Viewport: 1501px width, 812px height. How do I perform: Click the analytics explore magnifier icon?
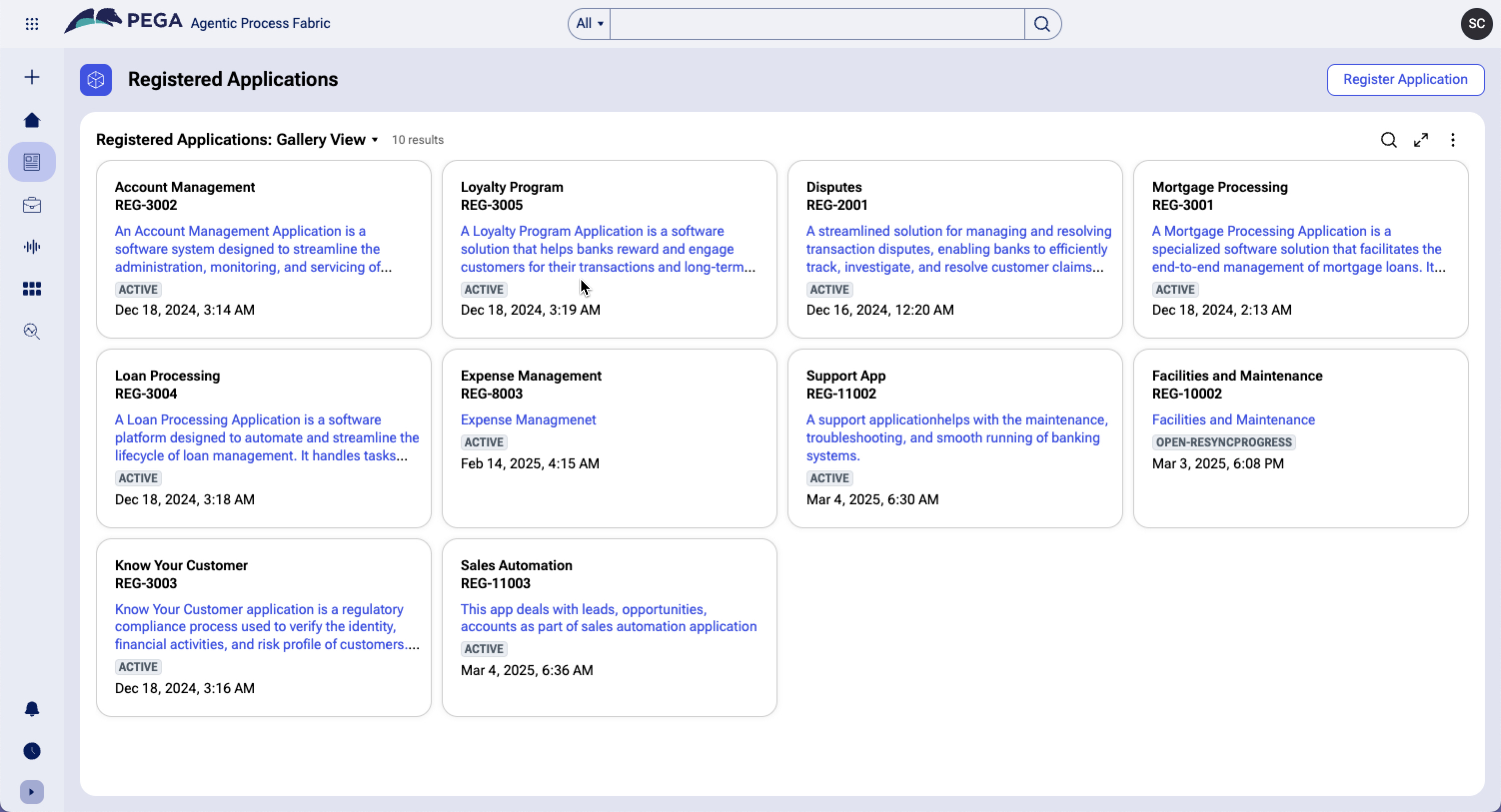(32, 332)
